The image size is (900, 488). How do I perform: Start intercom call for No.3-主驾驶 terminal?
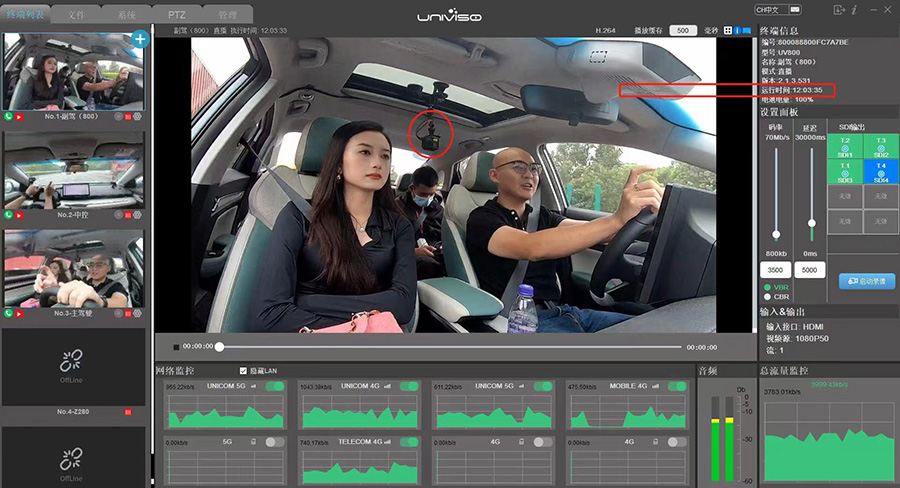point(9,313)
